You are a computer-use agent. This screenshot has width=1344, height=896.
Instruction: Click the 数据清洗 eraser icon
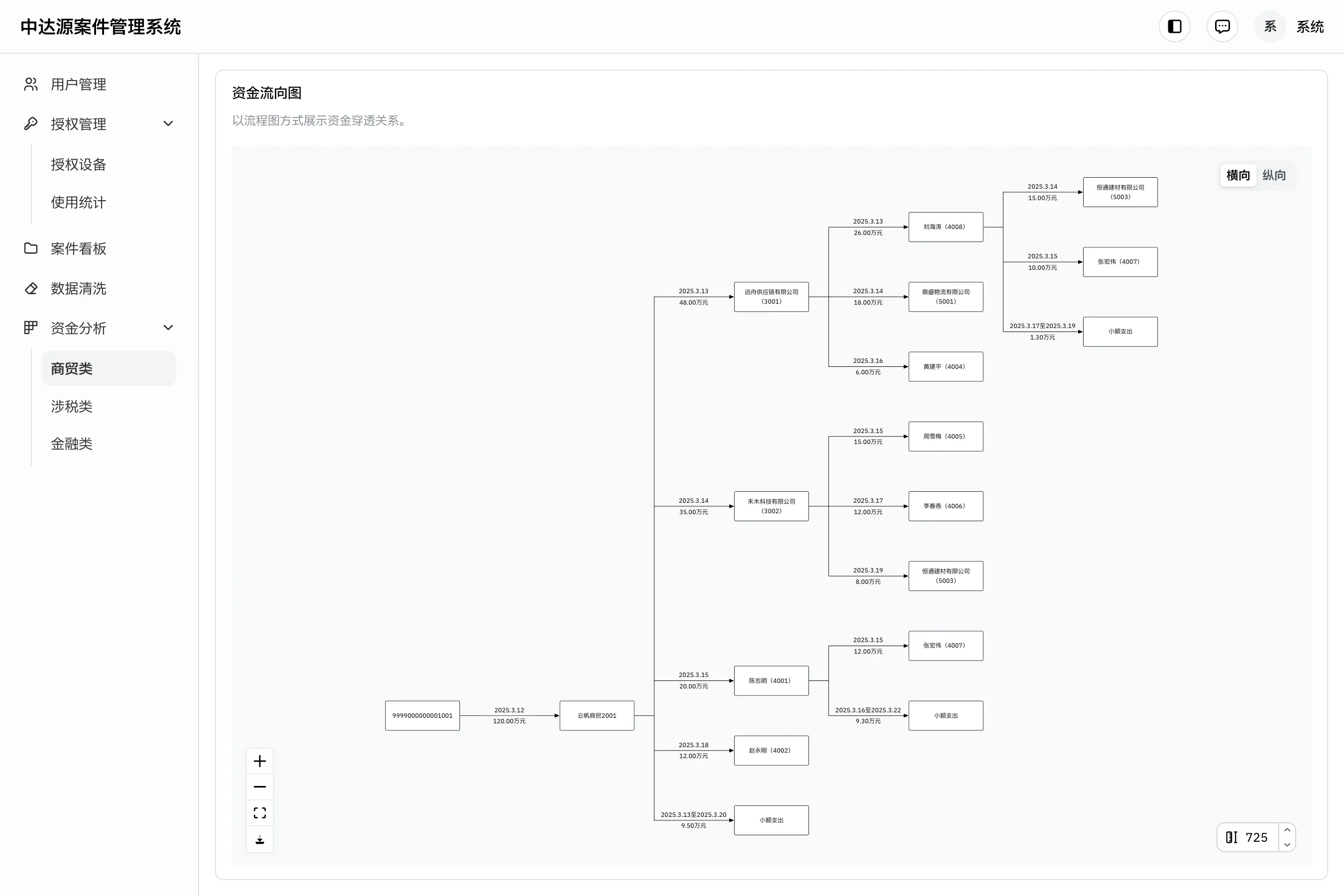click(x=31, y=289)
